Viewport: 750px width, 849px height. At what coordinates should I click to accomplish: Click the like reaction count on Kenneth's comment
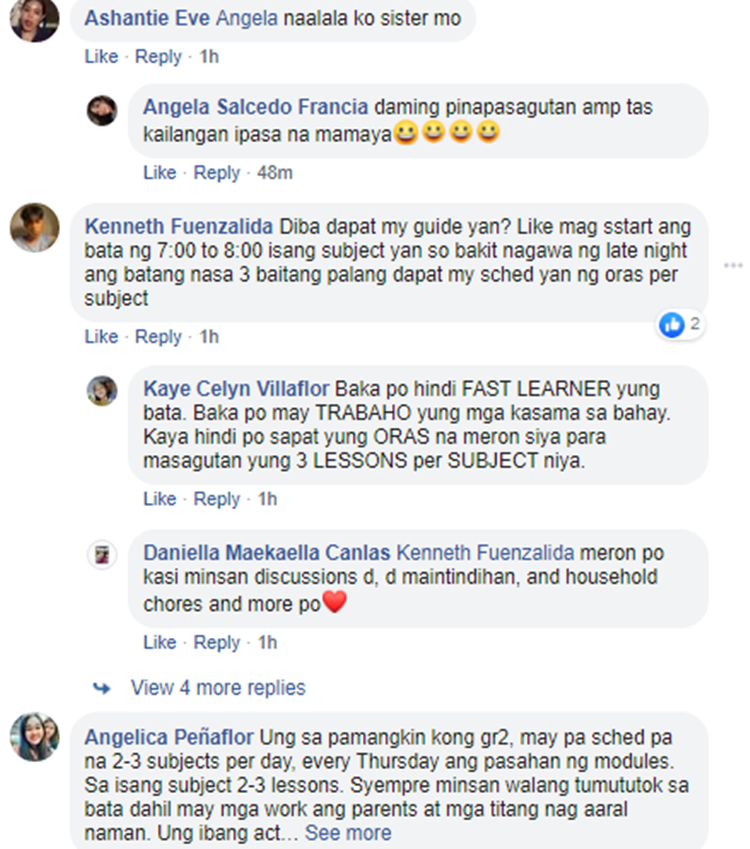(x=681, y=324)
